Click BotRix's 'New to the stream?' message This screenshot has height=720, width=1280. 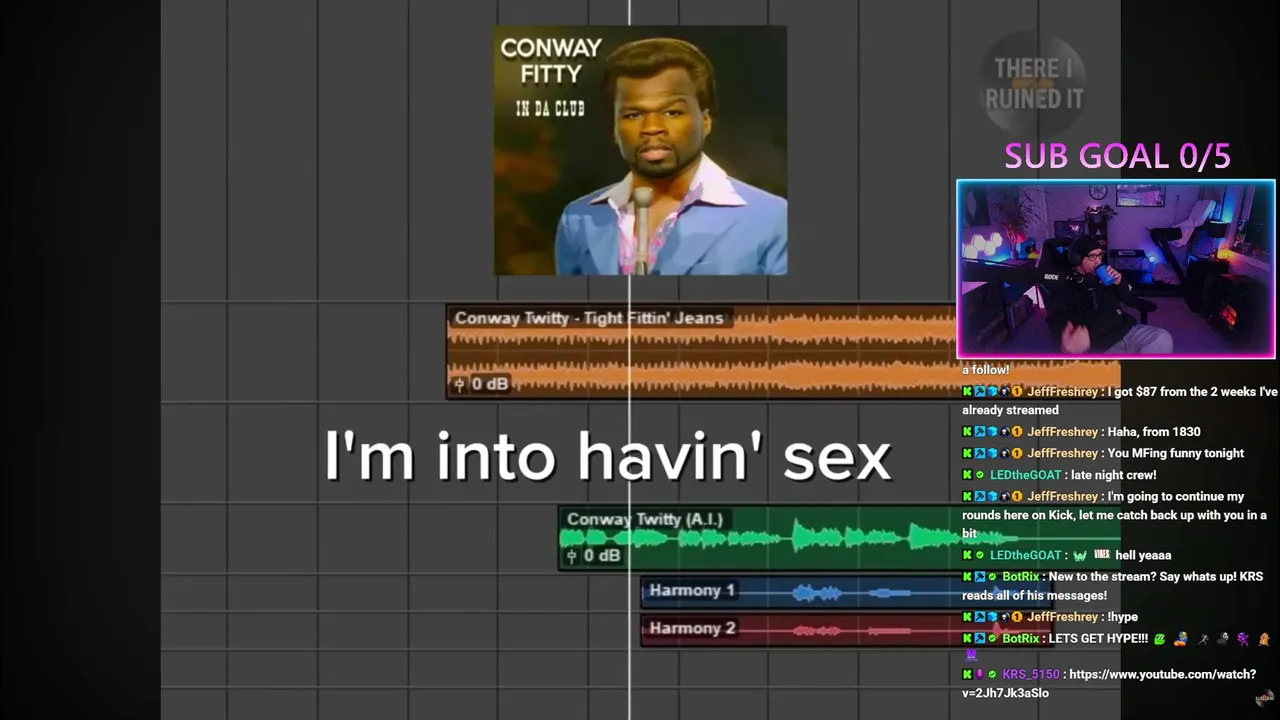point(1112,586)
